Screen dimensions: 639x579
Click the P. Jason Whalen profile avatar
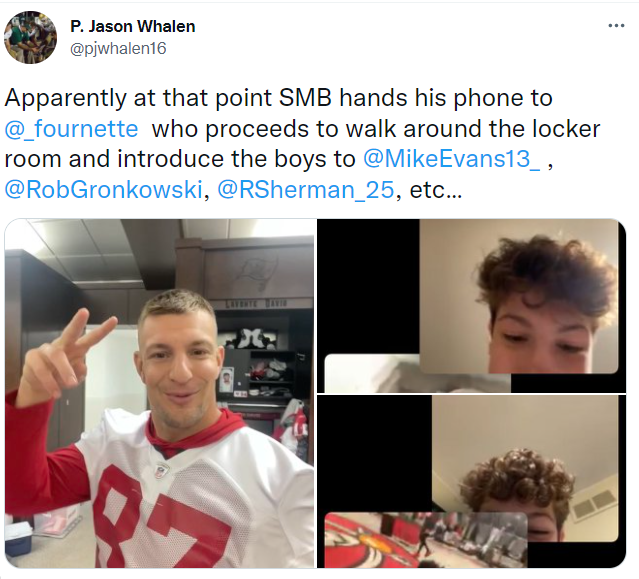coord(30,37)
